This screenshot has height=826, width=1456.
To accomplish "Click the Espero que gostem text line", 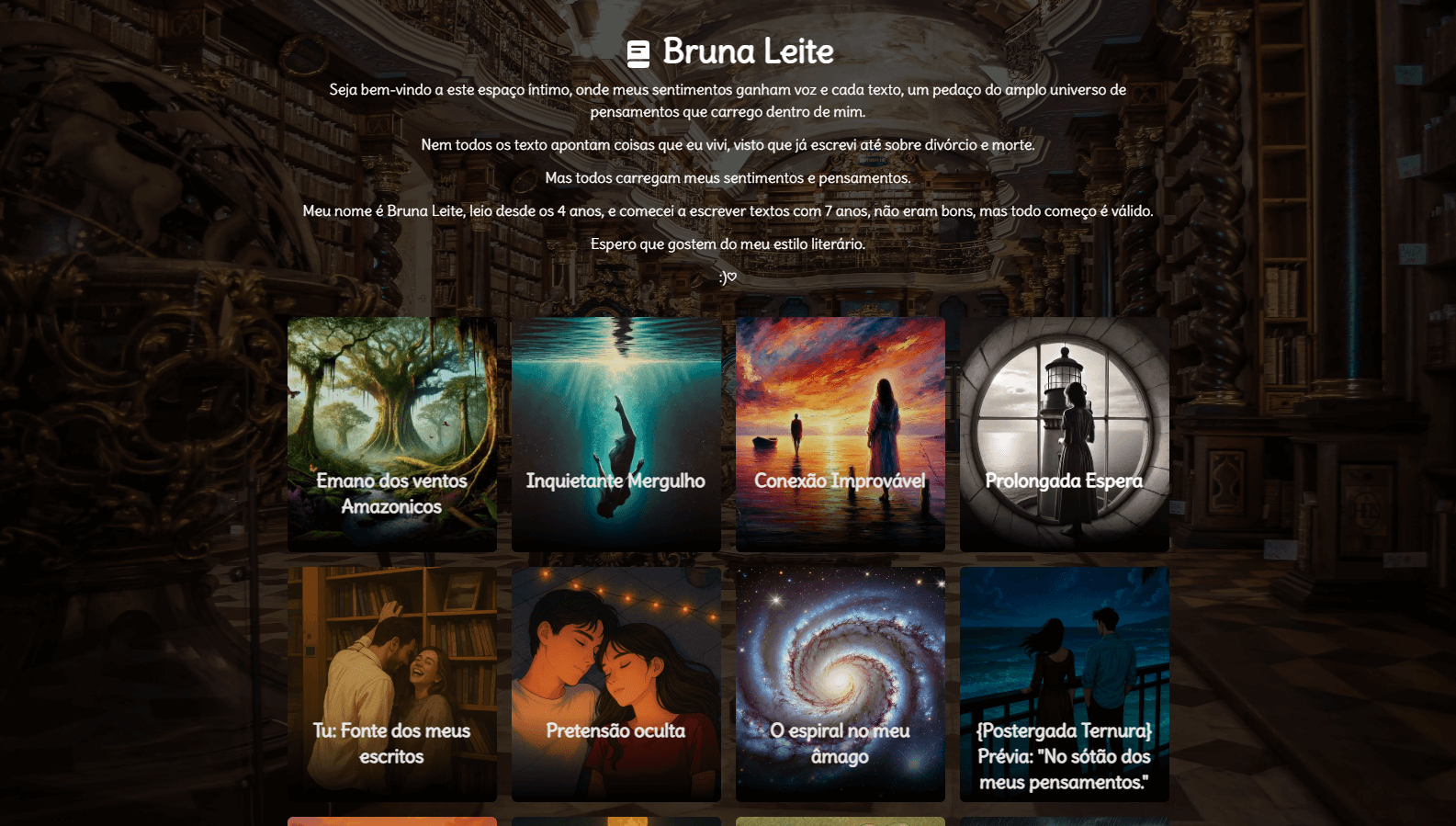I will coord(728,244).
